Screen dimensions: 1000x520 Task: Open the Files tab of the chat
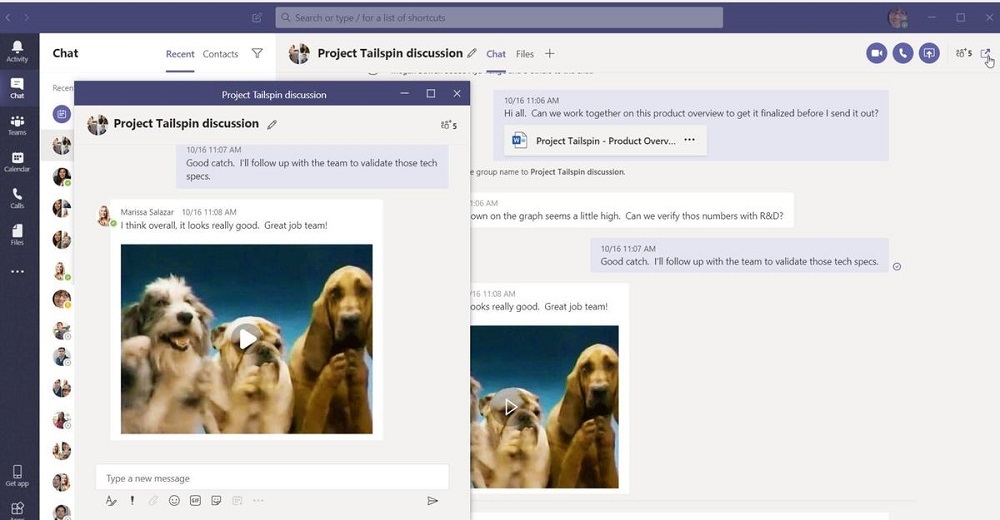[x=525, y=54]
